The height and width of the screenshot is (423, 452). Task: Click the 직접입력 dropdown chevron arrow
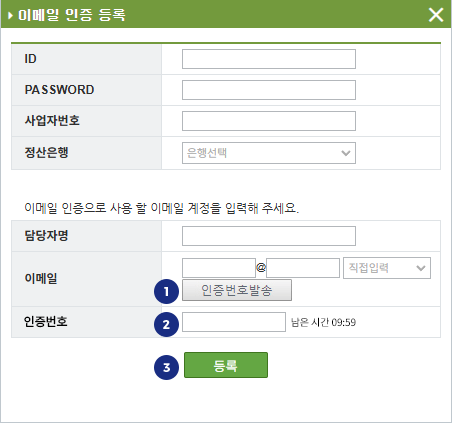pos(421,268)
